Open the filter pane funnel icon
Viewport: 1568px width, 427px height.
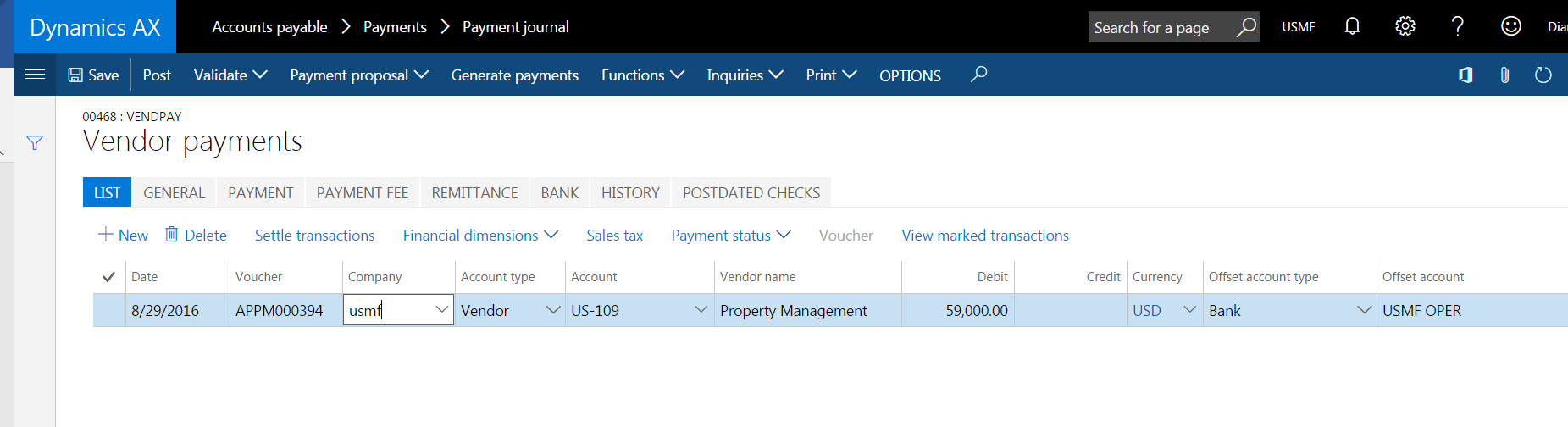35,143
